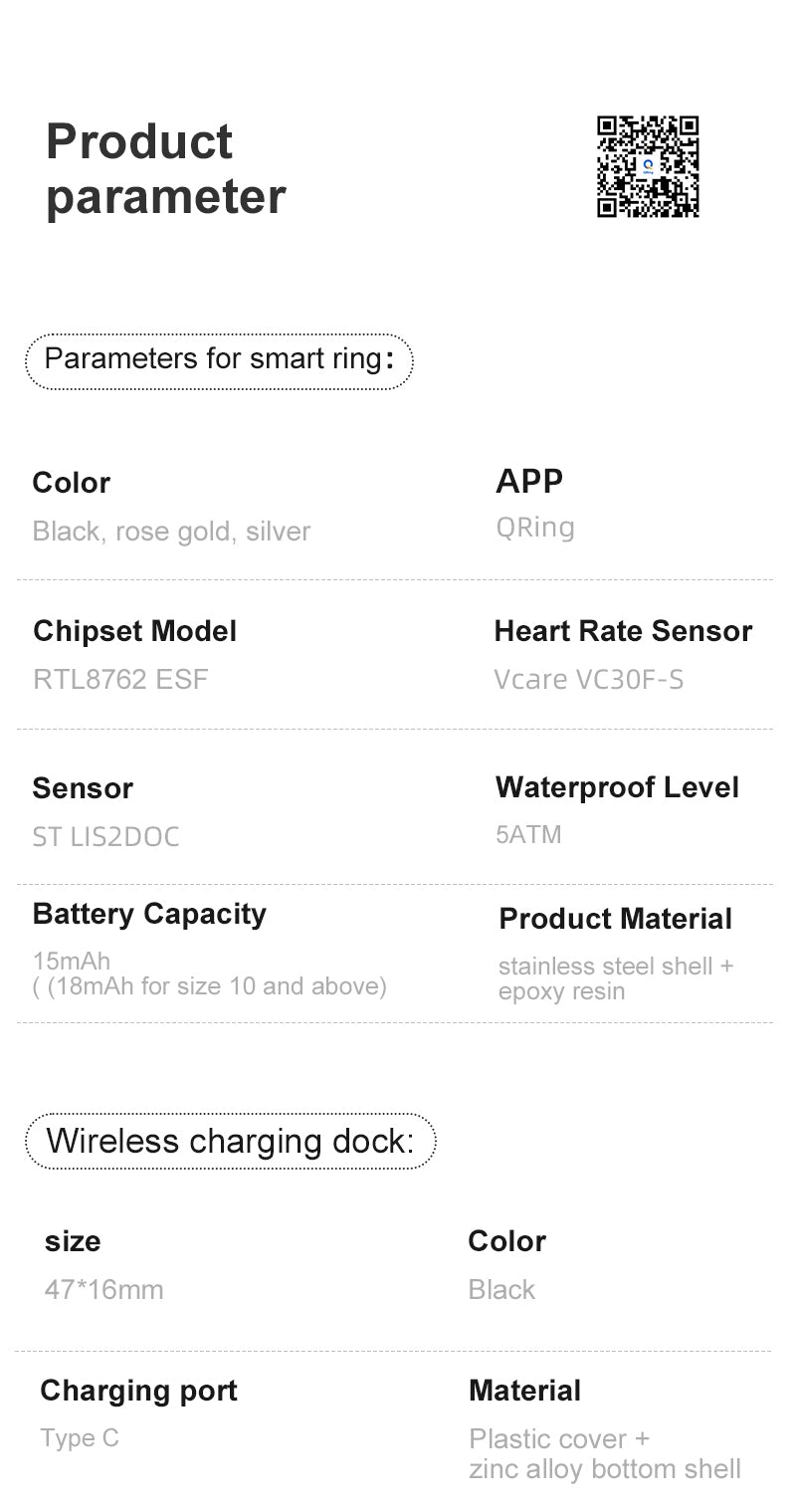Click the ST LIS2DOC sensor value

point(105,837)
